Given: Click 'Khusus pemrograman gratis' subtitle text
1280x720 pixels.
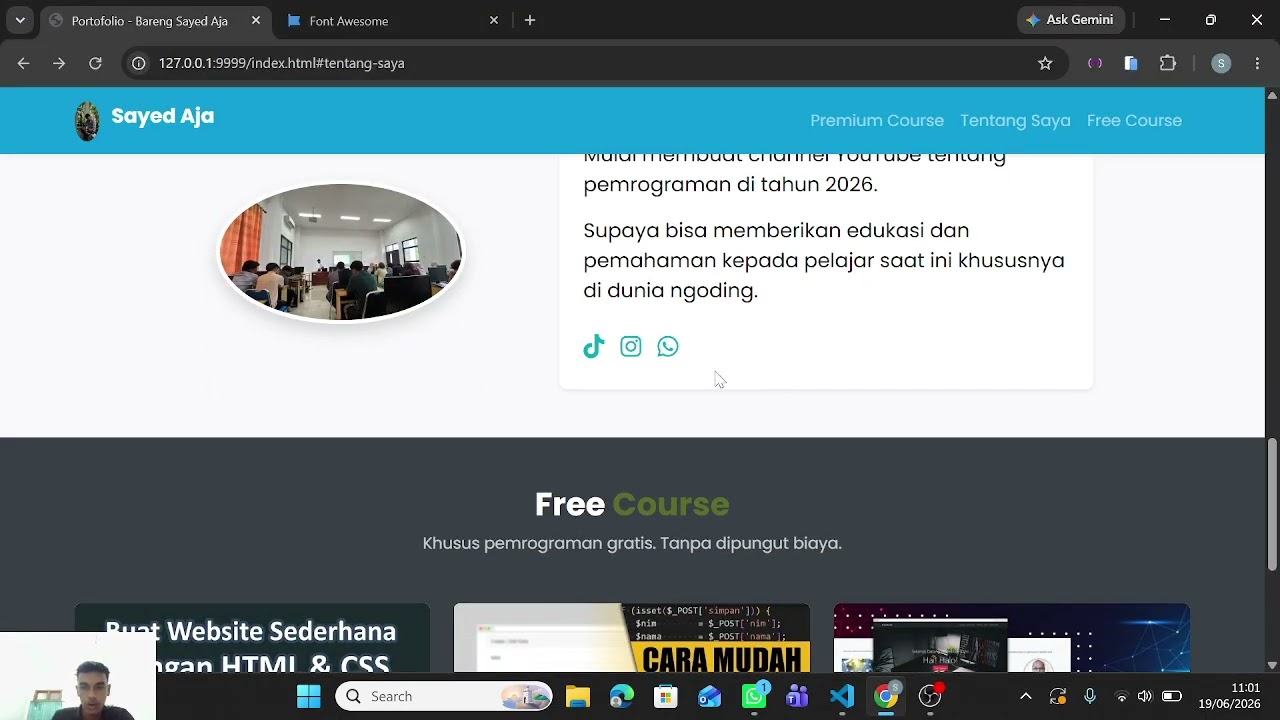Looking at the screenshot, I should (x=632, y=543).
